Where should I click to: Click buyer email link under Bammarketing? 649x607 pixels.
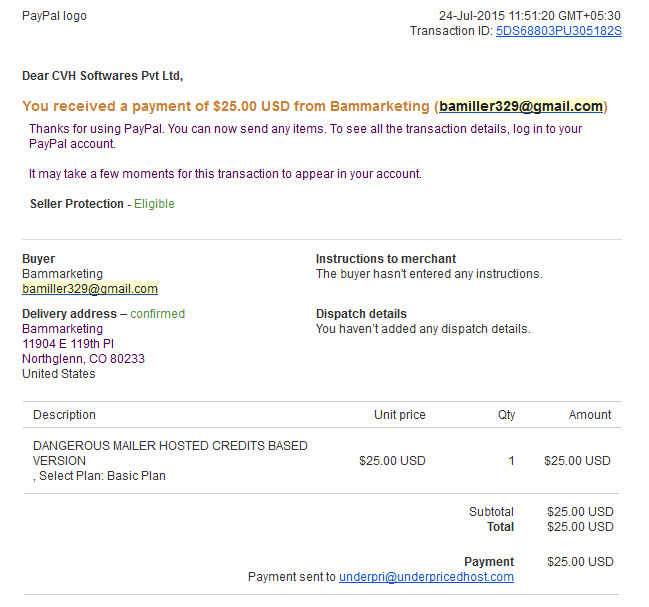[x=90, y=289]
